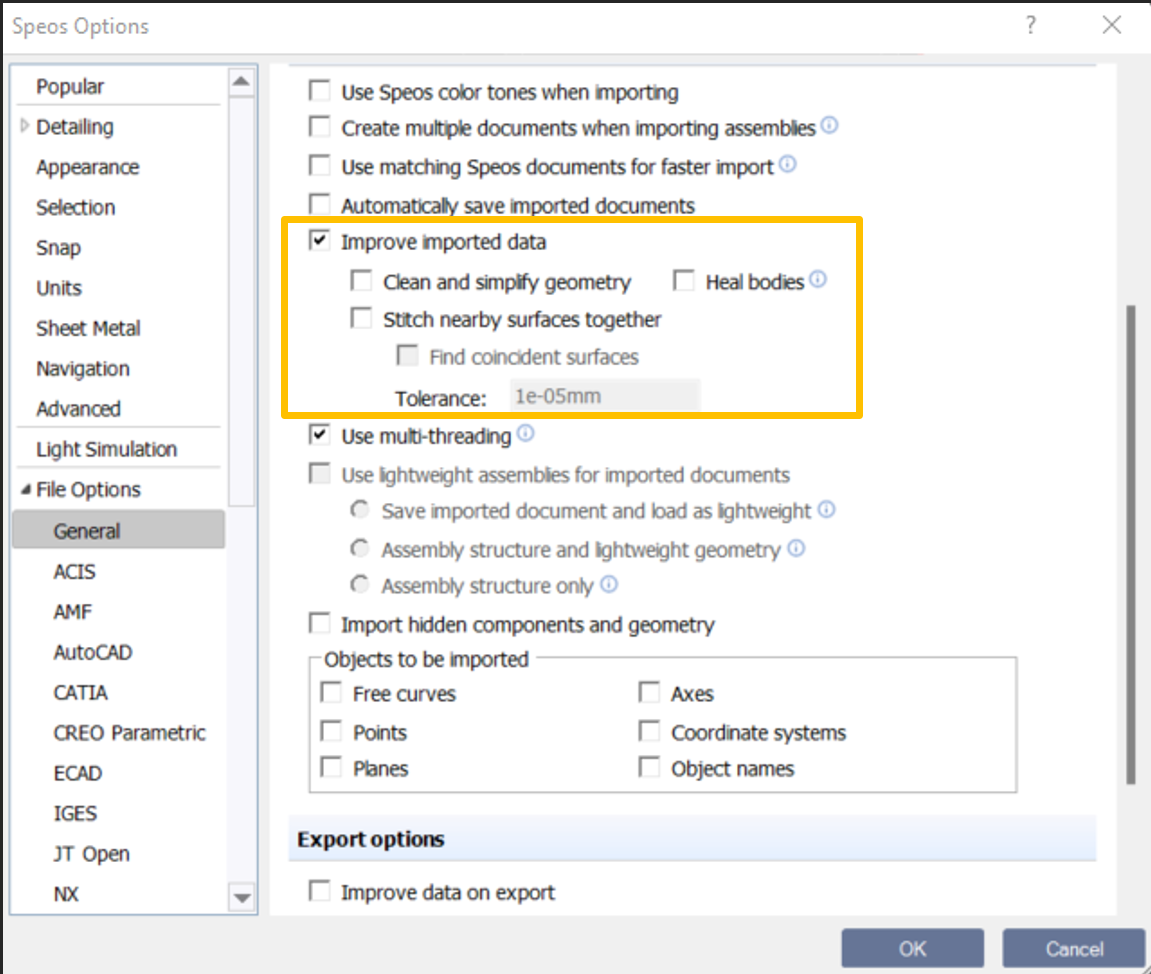Uncheck Improve imported data
This screenshot has width=1151, height=974.
319,241
